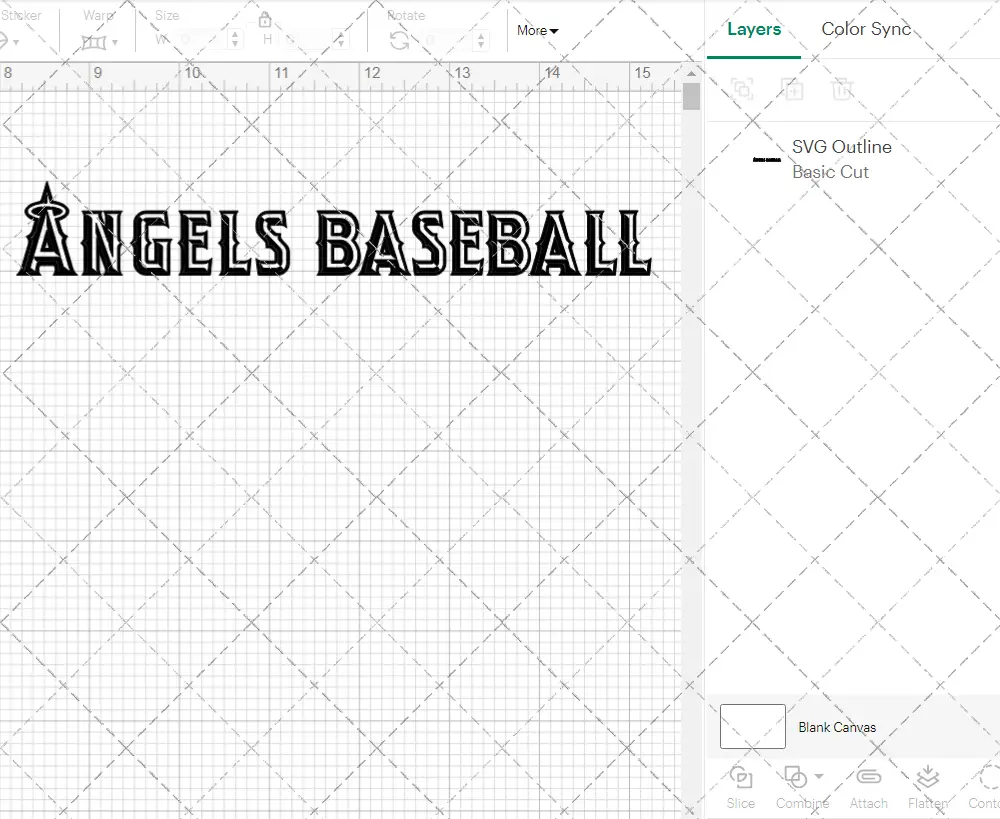The height and width of the screenshot is (819, 1000).
Task: Click the Flatten layers icon
Action: tap(927, 778)
